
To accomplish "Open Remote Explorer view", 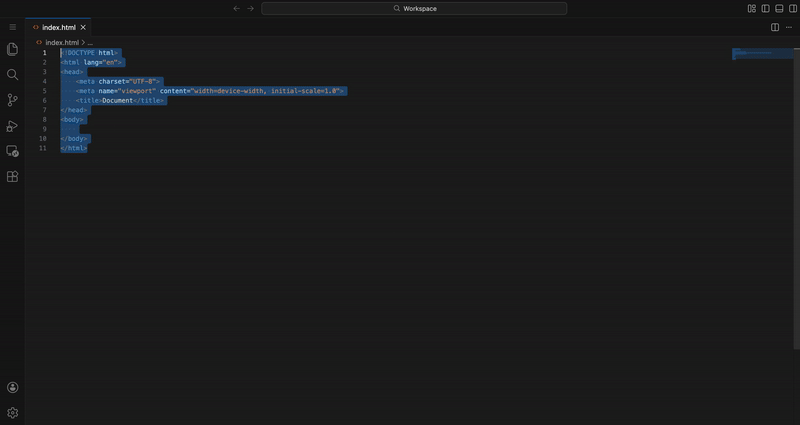I will pos(12,151).
